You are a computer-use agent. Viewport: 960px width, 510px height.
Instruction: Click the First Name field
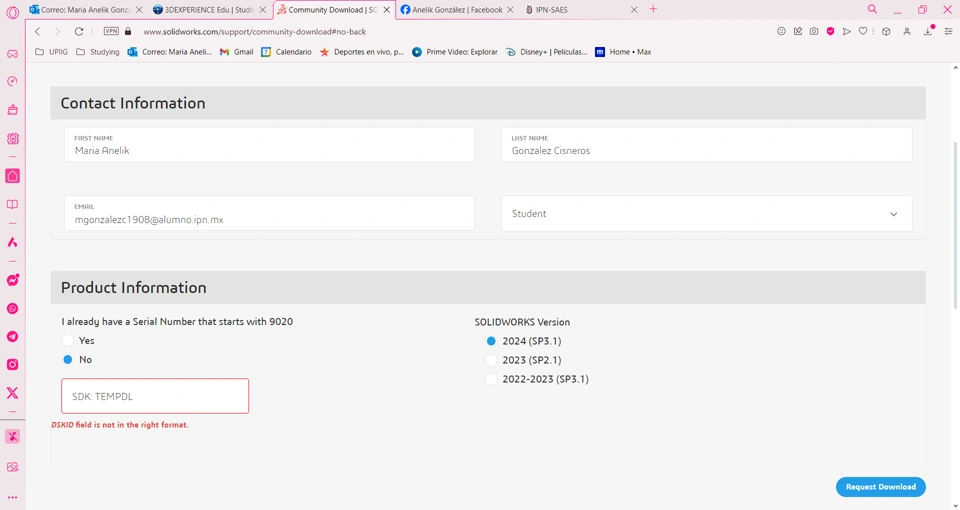pos(269,144)
